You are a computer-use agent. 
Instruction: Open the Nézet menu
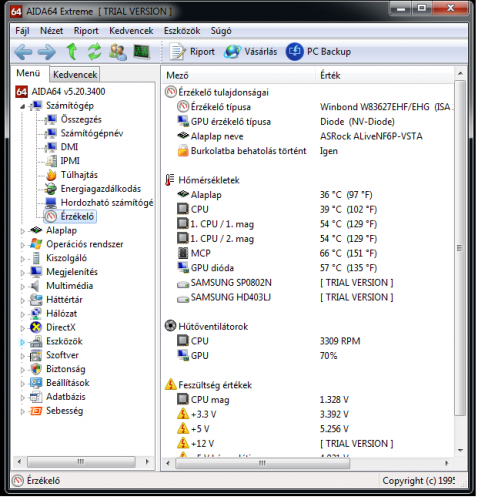(51, 31)
